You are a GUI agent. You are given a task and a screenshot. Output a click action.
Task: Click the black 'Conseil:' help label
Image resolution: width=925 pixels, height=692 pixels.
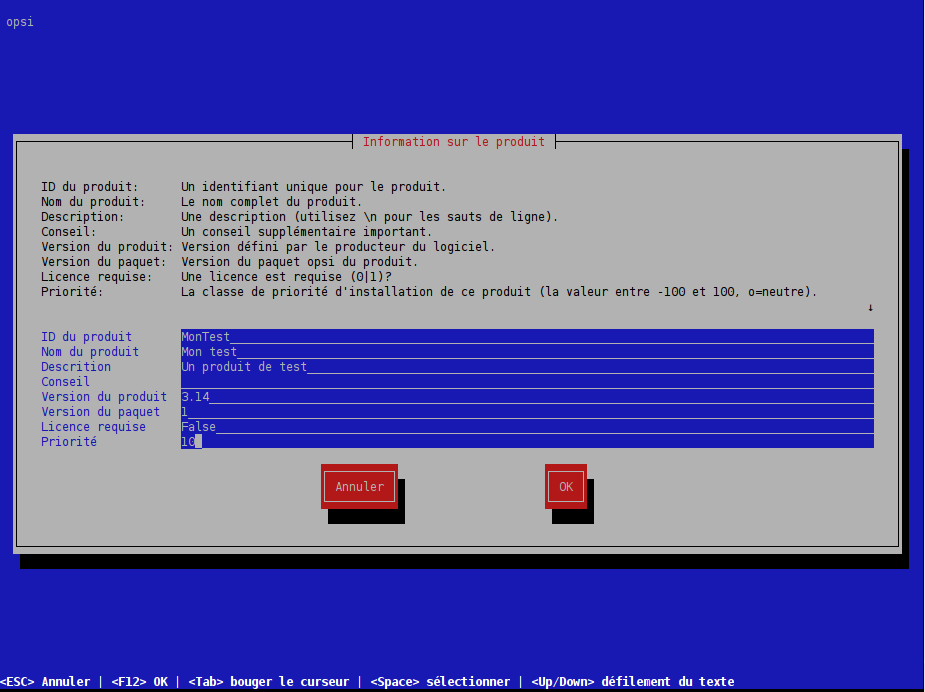(x=68, y=232)
